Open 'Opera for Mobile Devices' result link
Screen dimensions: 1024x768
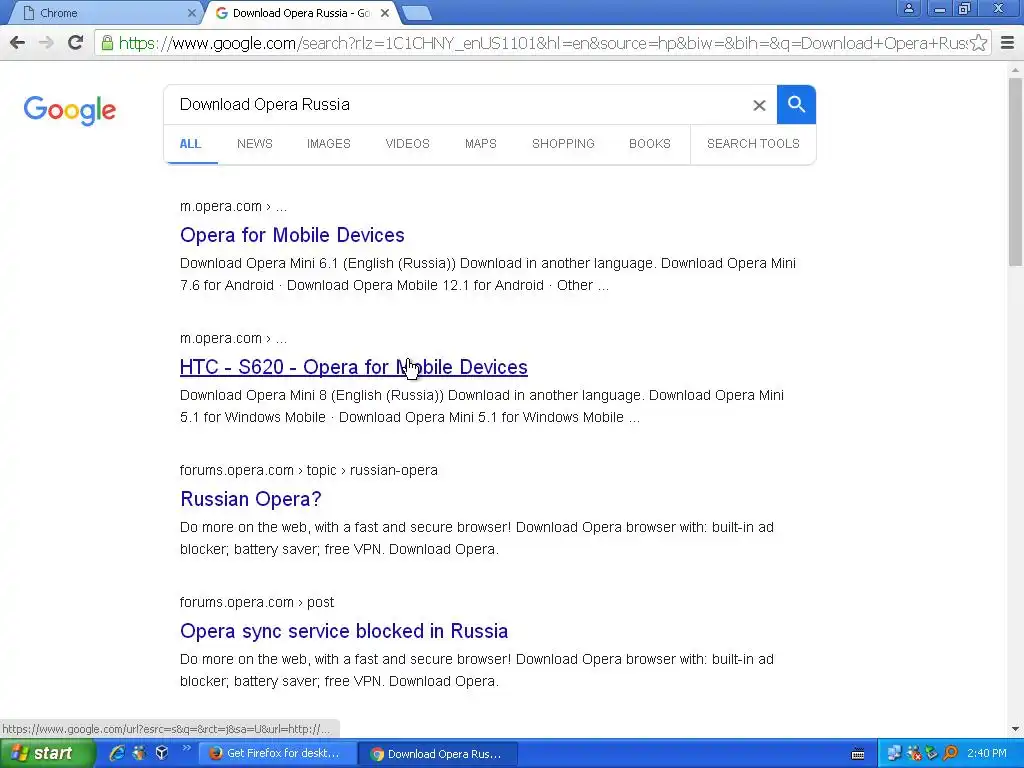click(292, 235)
